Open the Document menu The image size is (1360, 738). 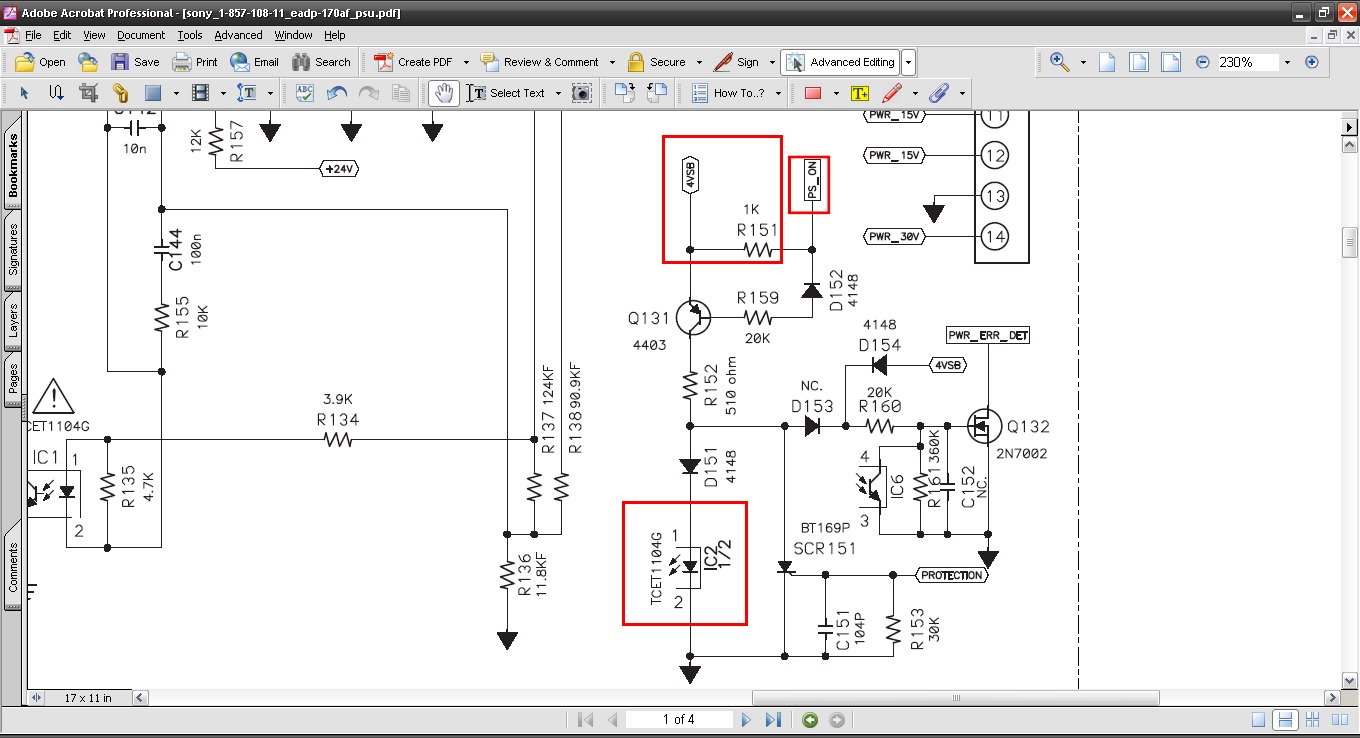click(x=140, y=35)
